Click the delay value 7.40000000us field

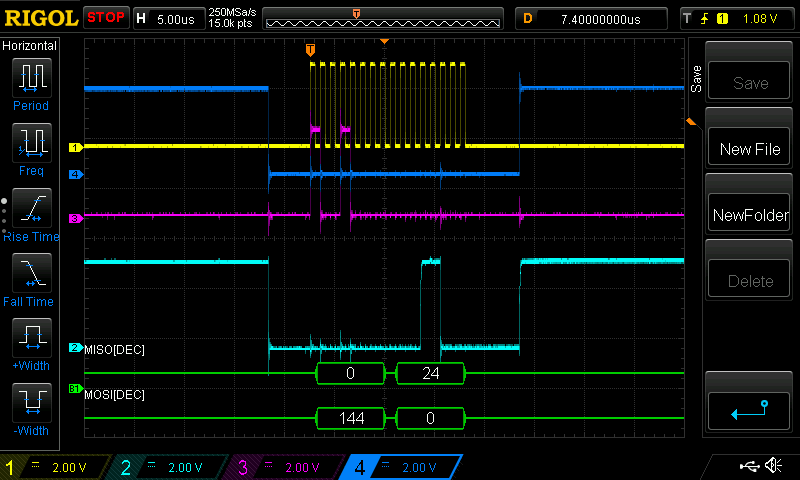[x=601, y=19]
